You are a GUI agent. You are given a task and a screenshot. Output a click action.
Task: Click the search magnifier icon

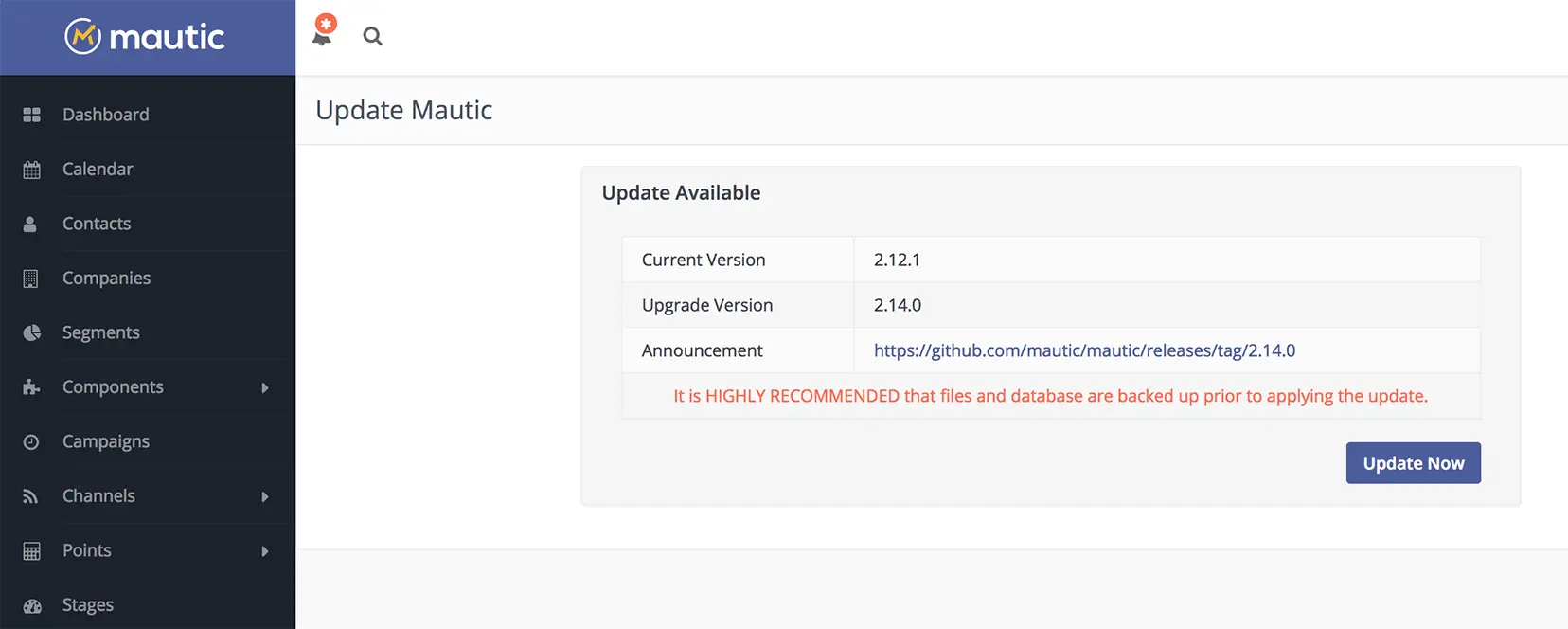[373, 37]
